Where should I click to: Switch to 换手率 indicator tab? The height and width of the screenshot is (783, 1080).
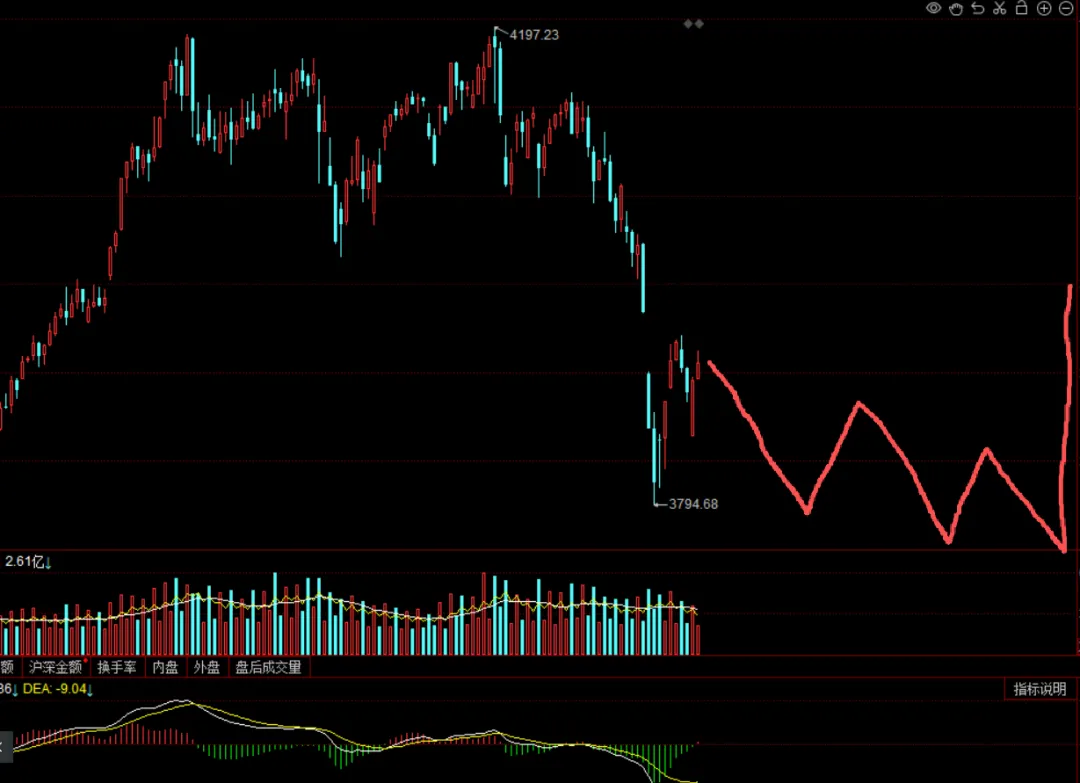tap(116, 667)
